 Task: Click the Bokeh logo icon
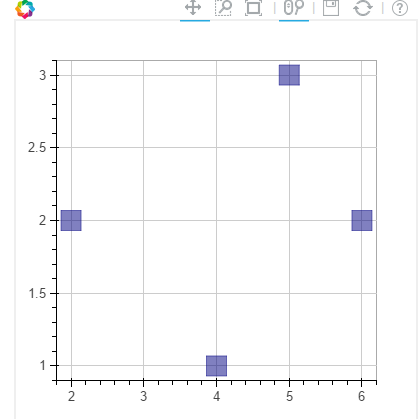click(25, 8)
